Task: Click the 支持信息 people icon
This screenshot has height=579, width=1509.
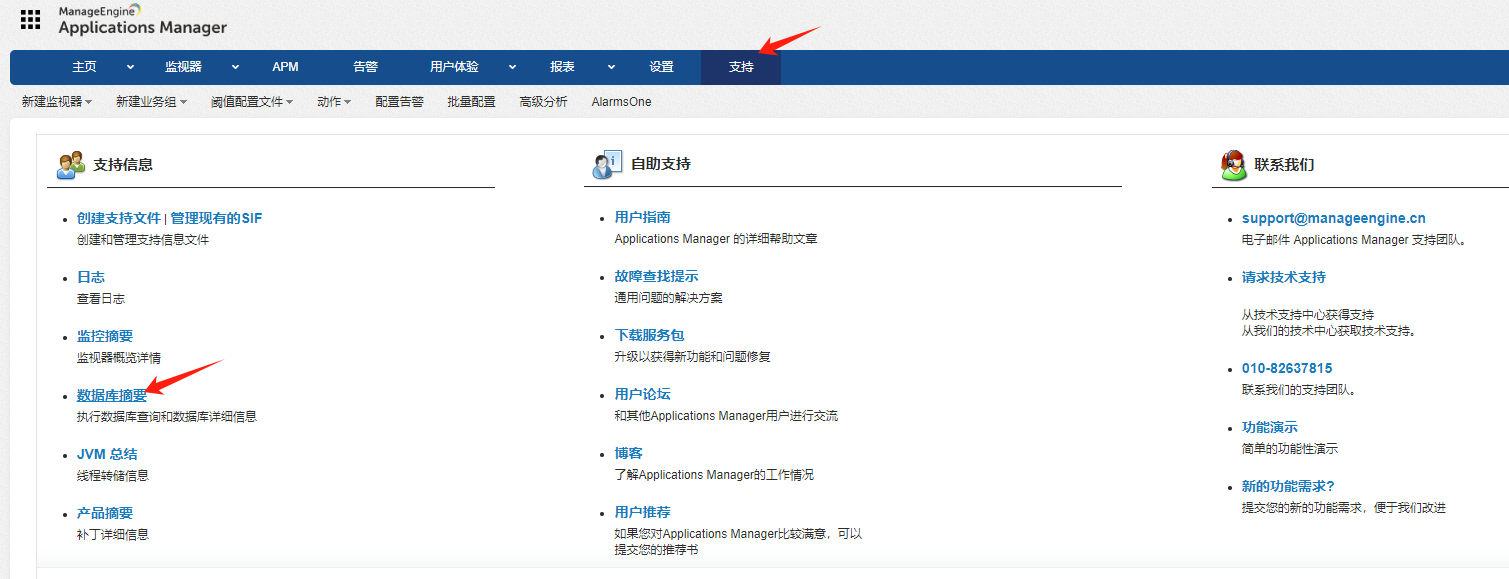Action: [71, 165]
